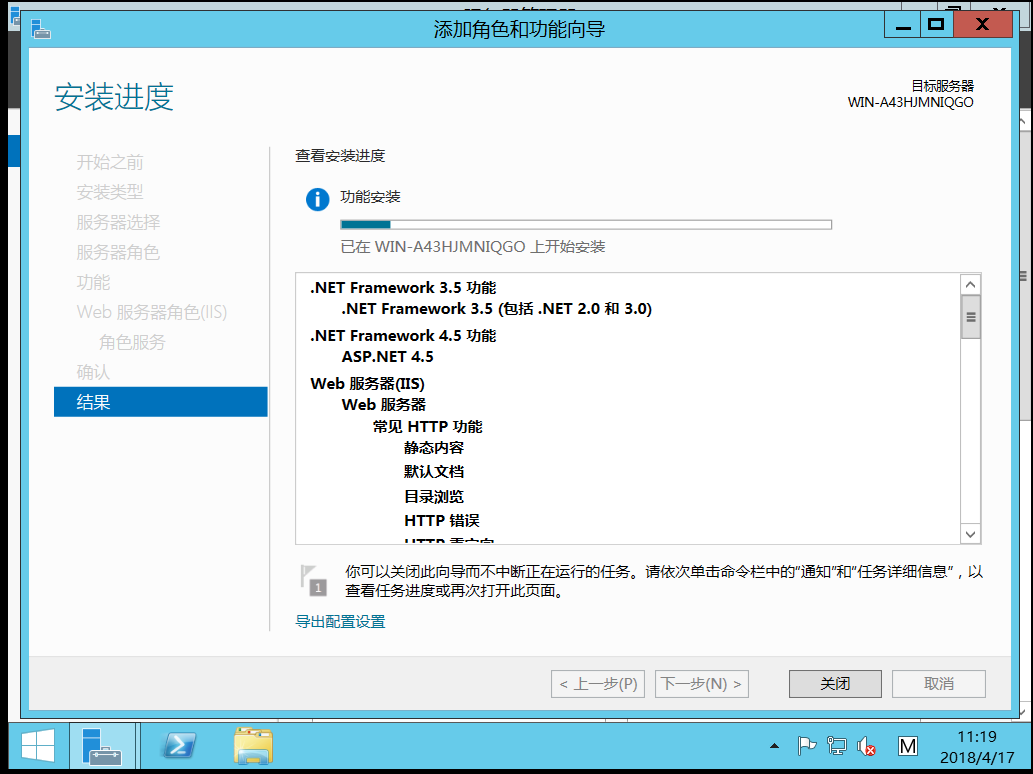Open the wizard window system menu icon
Viewport: 1033px width, 774px height.
41,29
